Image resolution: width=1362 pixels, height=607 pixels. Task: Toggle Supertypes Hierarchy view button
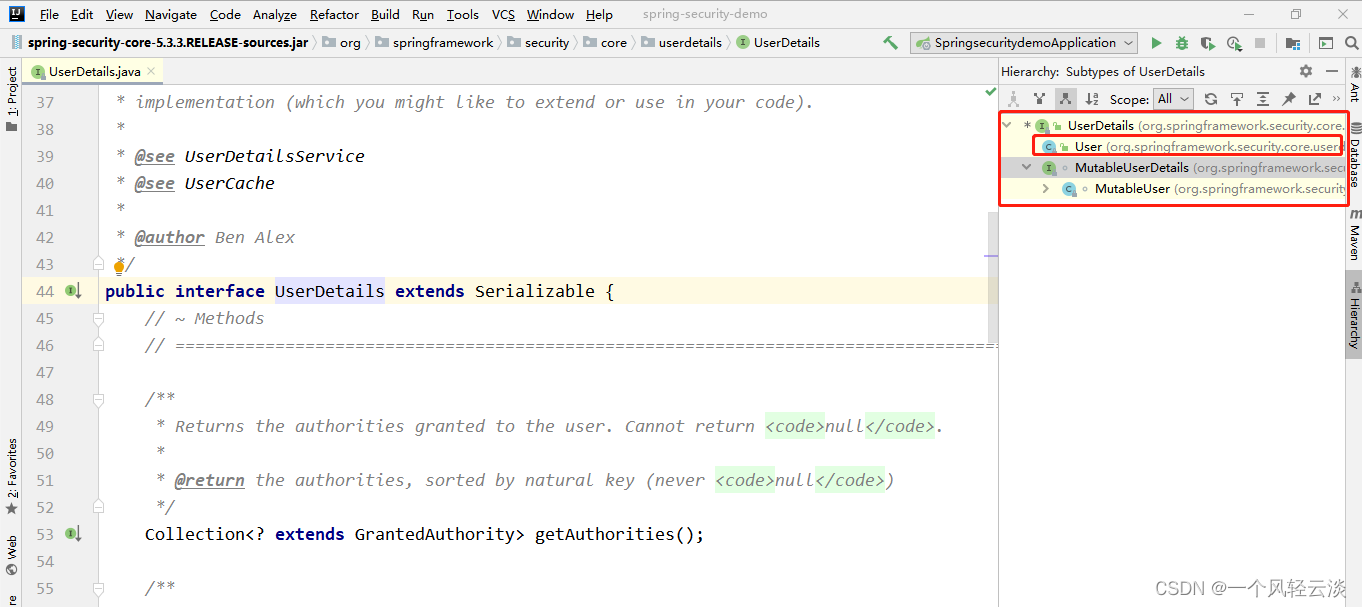click(x=1040, y=99)
